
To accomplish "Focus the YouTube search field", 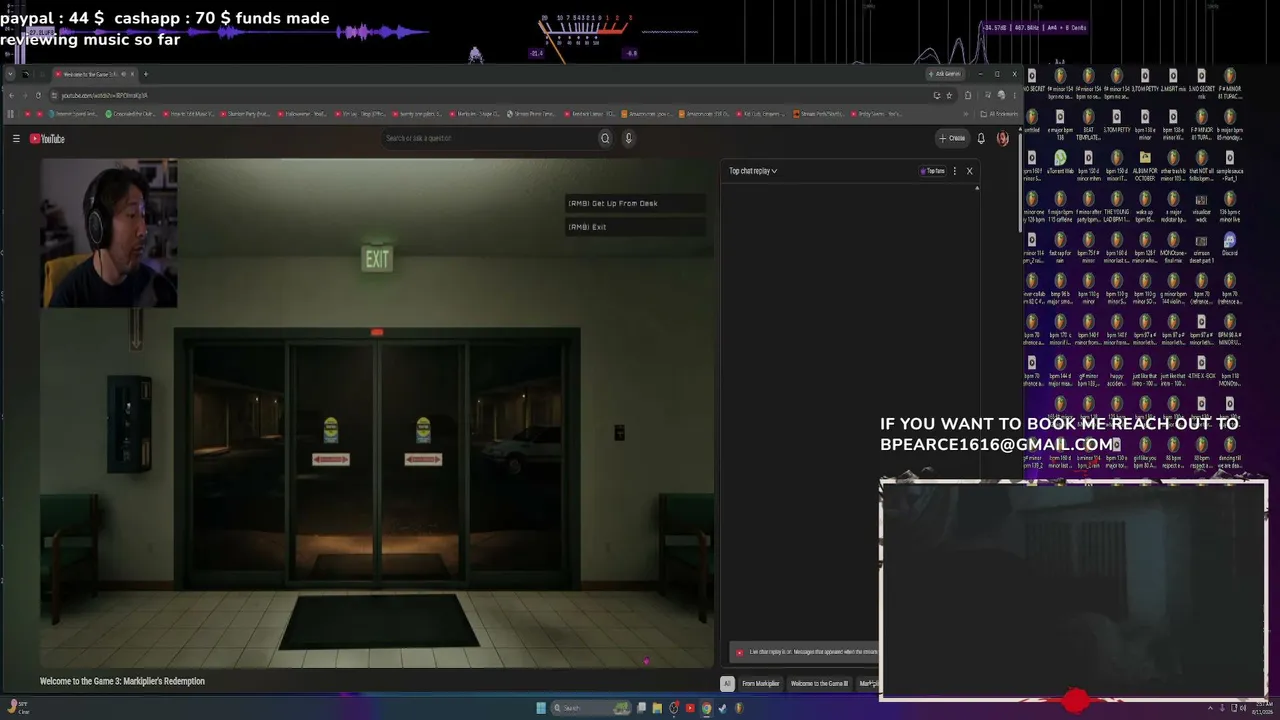I will pyautogui.click(x=490, y=139).
